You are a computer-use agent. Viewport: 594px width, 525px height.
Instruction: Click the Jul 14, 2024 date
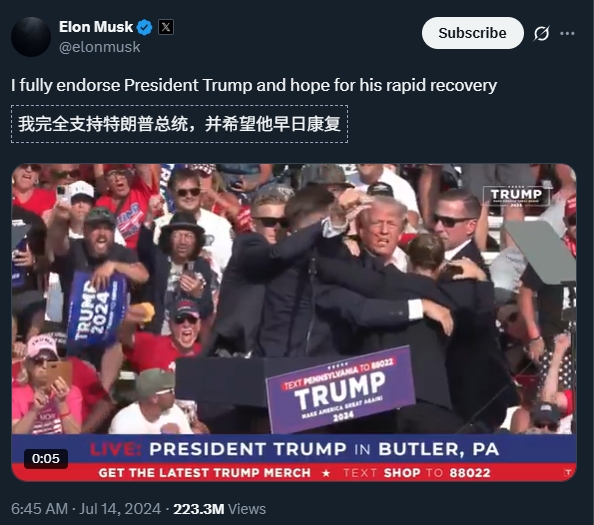(x=120, y=509)
